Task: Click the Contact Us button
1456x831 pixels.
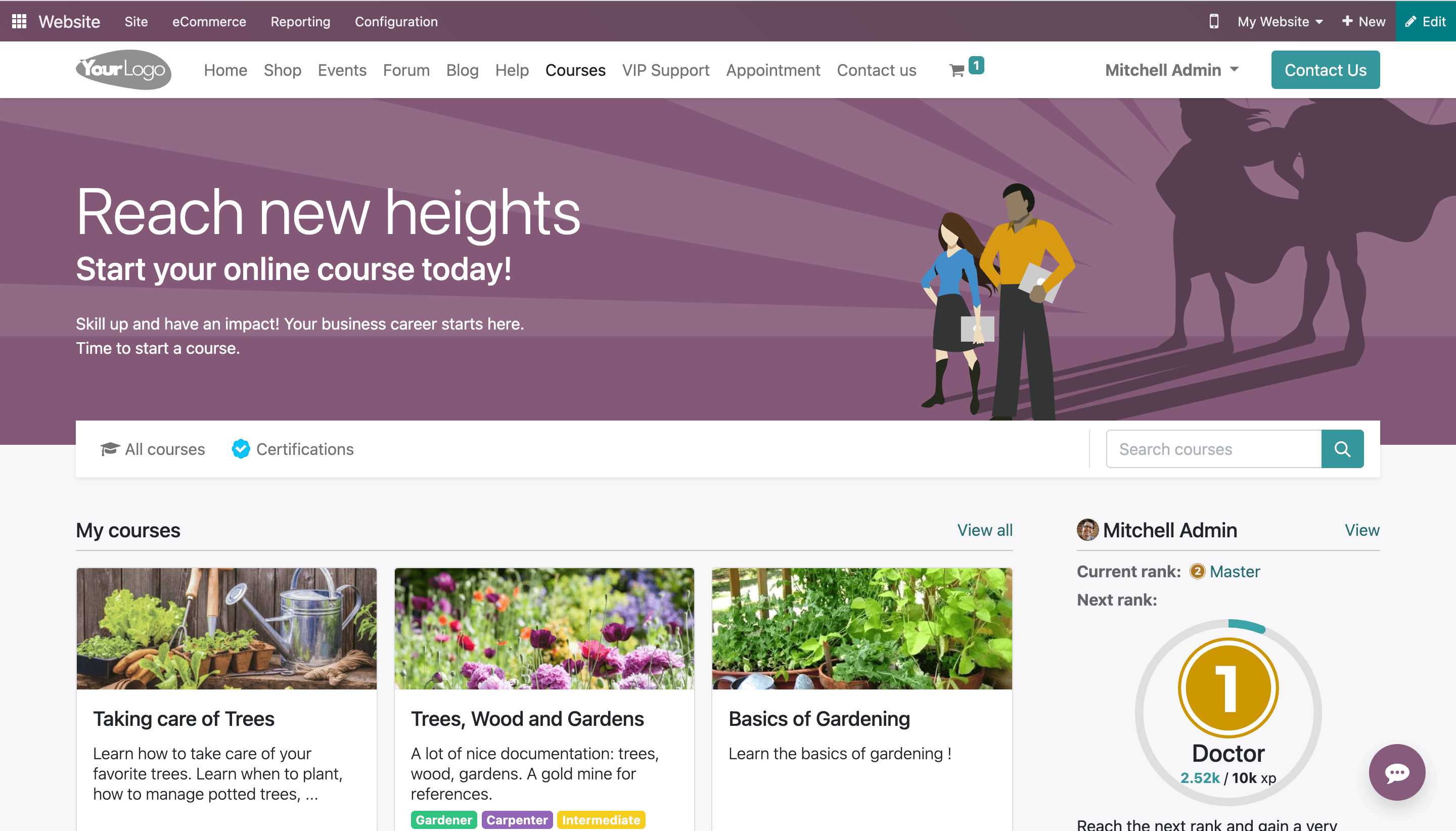Action: pyautogui.click(x=1325, y=70)
